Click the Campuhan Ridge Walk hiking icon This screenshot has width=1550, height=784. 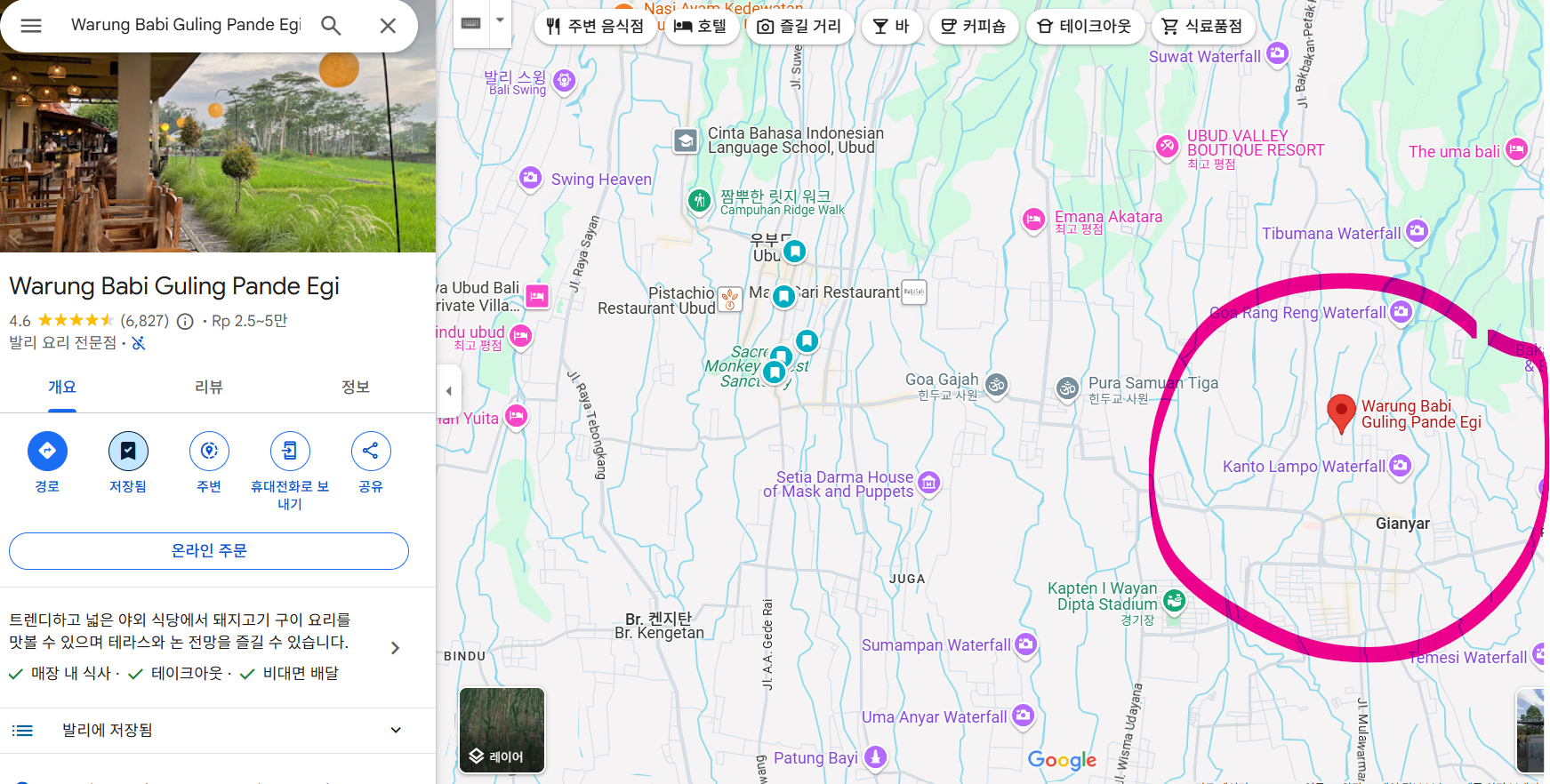(x=700, y=200)
